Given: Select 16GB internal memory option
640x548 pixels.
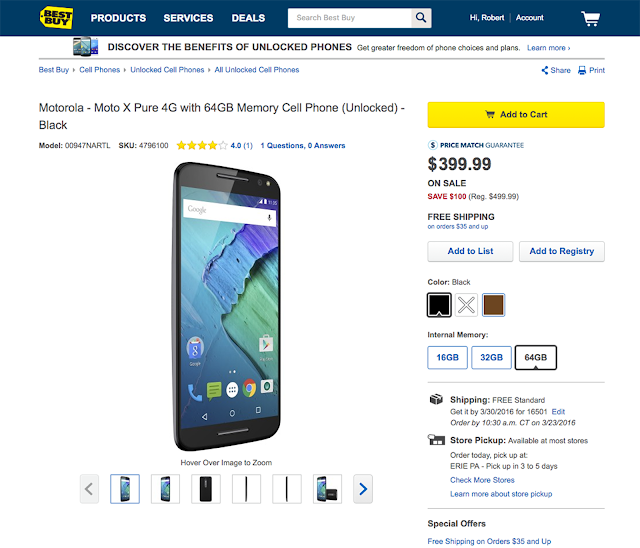Looking at the screenshot, I should click(x=447, y=357).
